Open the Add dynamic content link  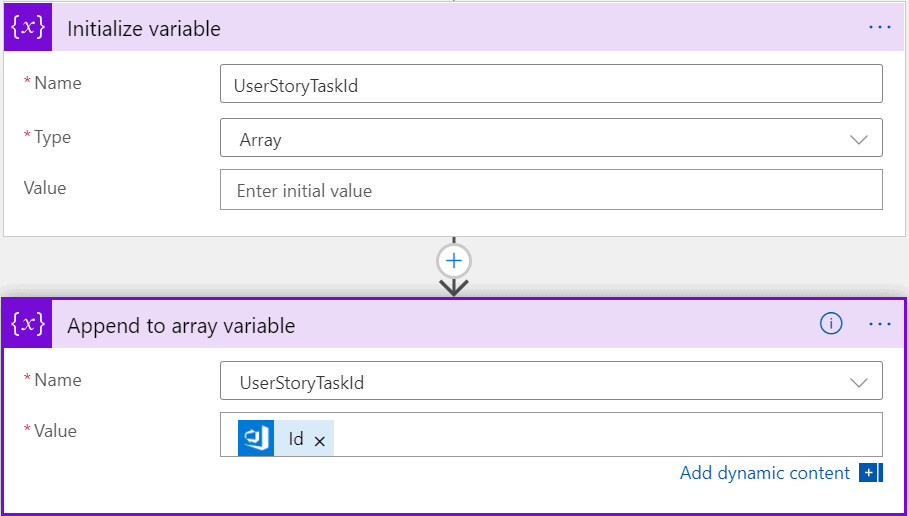coord(765,473)
